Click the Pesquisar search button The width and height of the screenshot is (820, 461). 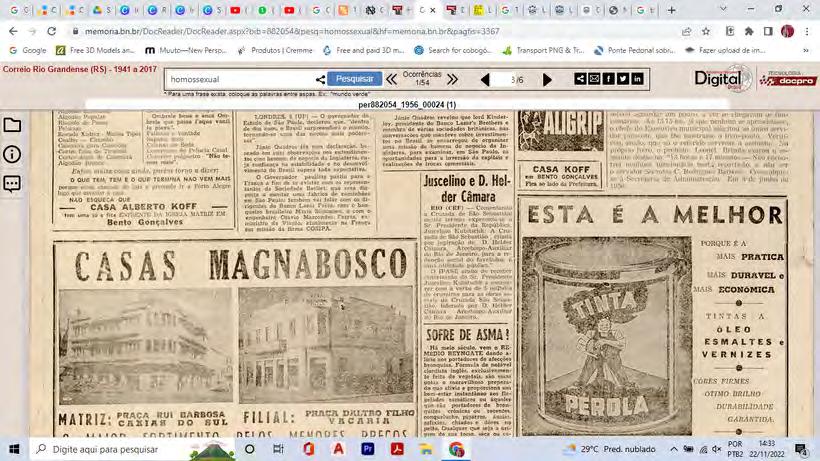[x=355, y=79]
